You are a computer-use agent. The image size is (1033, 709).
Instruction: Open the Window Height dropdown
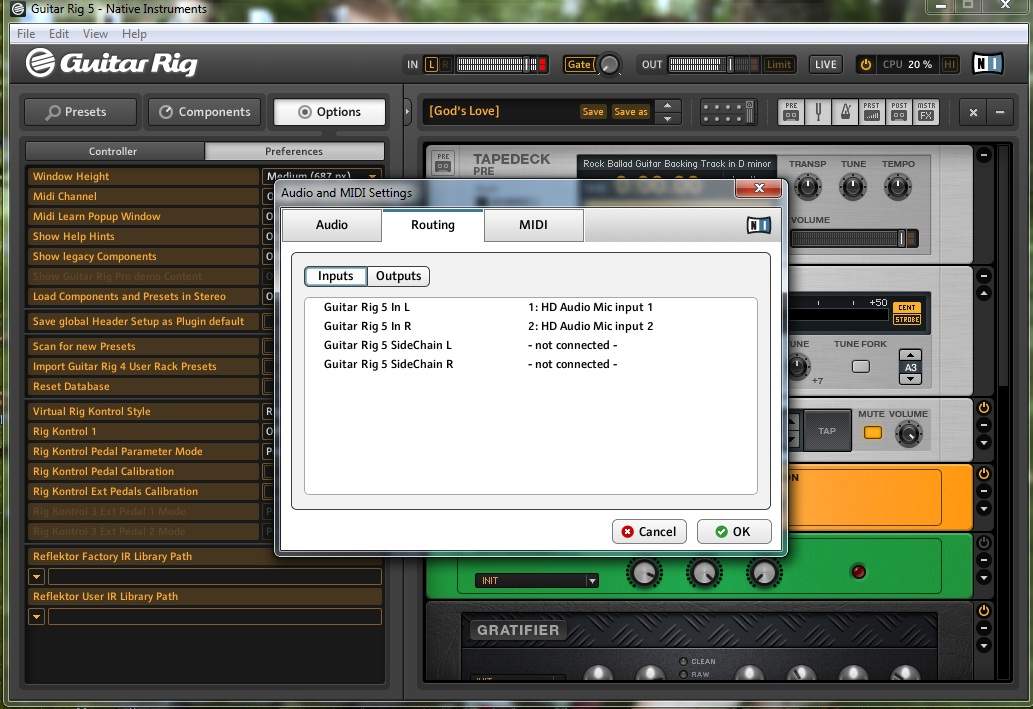[x=373, y=177]
